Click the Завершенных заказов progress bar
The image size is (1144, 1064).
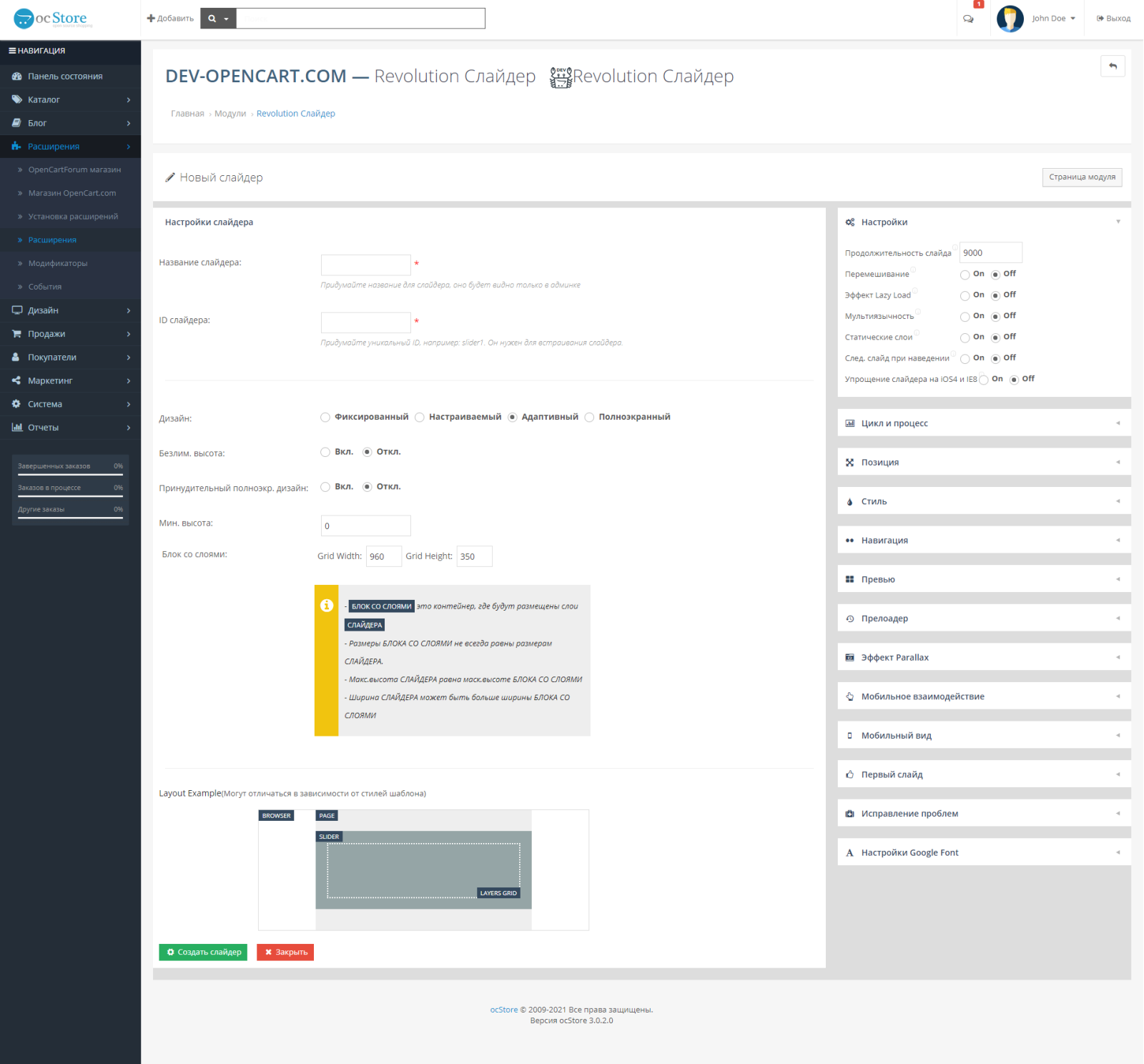click(70, 474)
